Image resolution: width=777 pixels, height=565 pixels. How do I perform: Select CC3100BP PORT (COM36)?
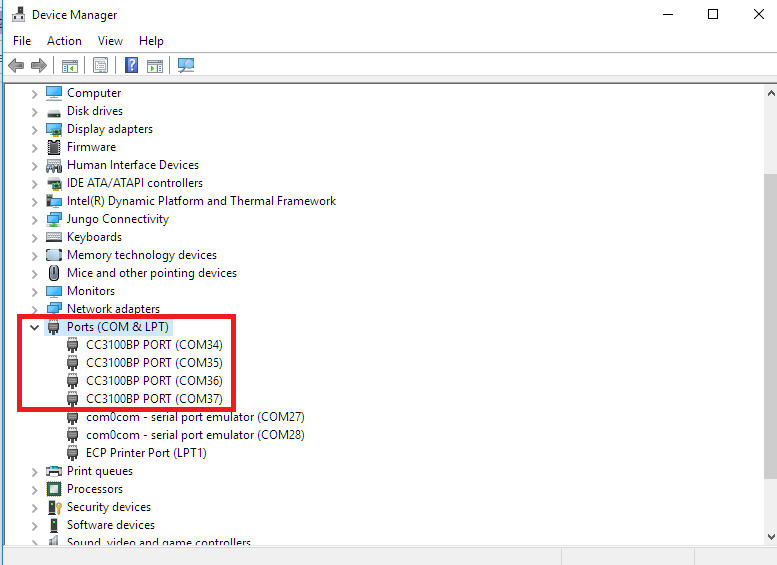click(x=154, y=381)
